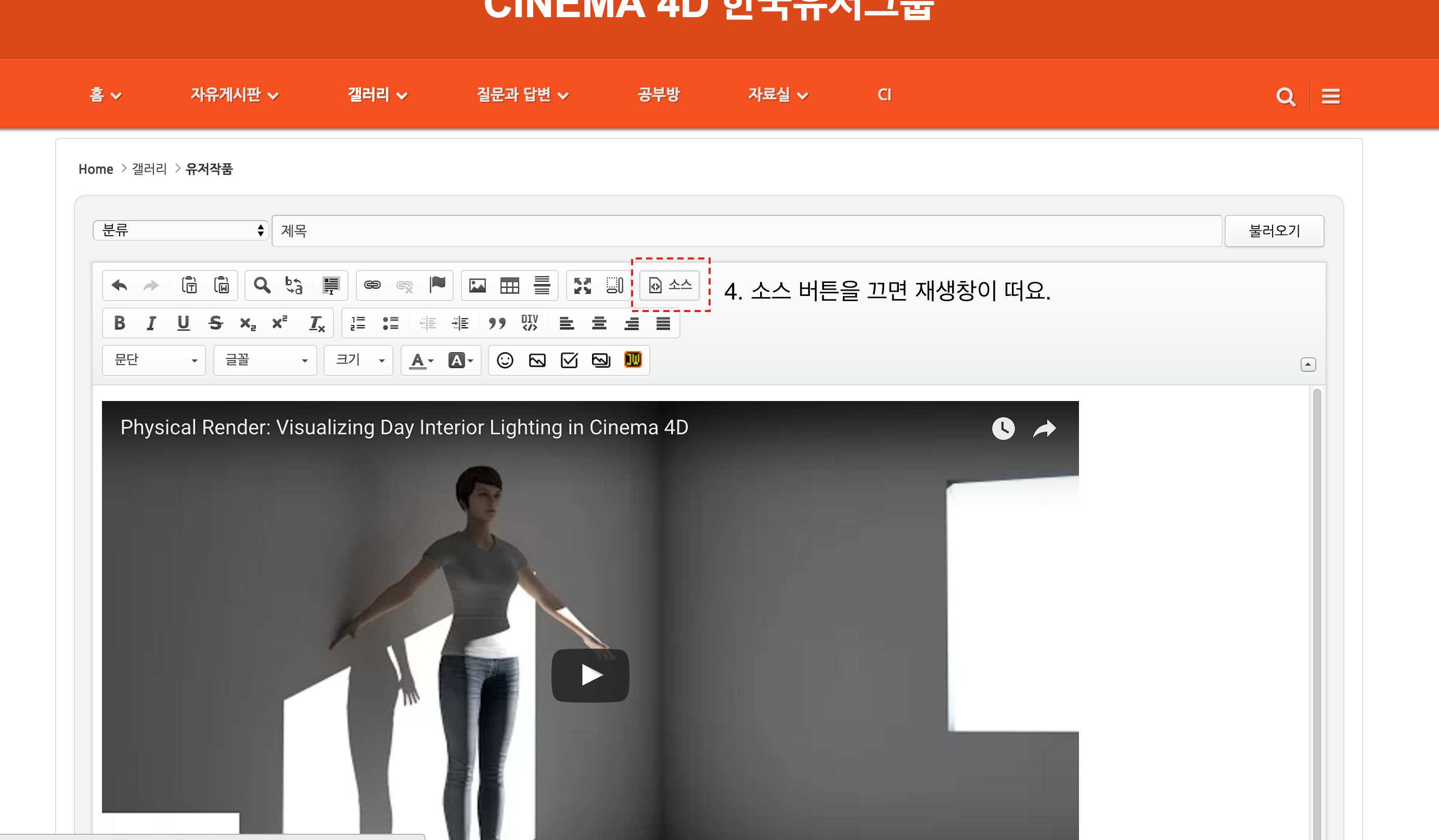The width and height of the screenshot is (1439, 840).
Task: Create a DIV container
Action: coord(529,323)
